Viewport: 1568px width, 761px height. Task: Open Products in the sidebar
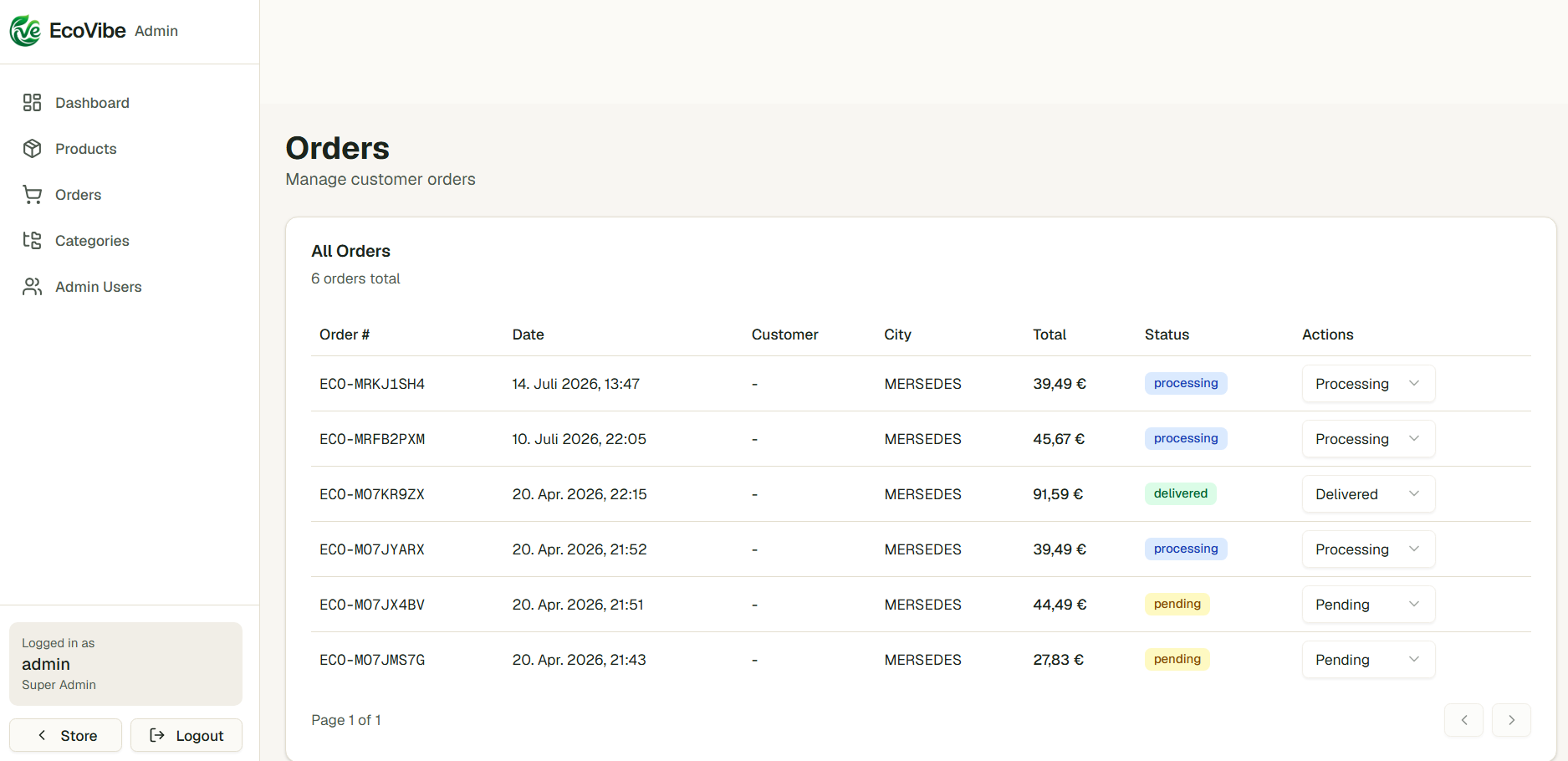[x=130, y=149]
